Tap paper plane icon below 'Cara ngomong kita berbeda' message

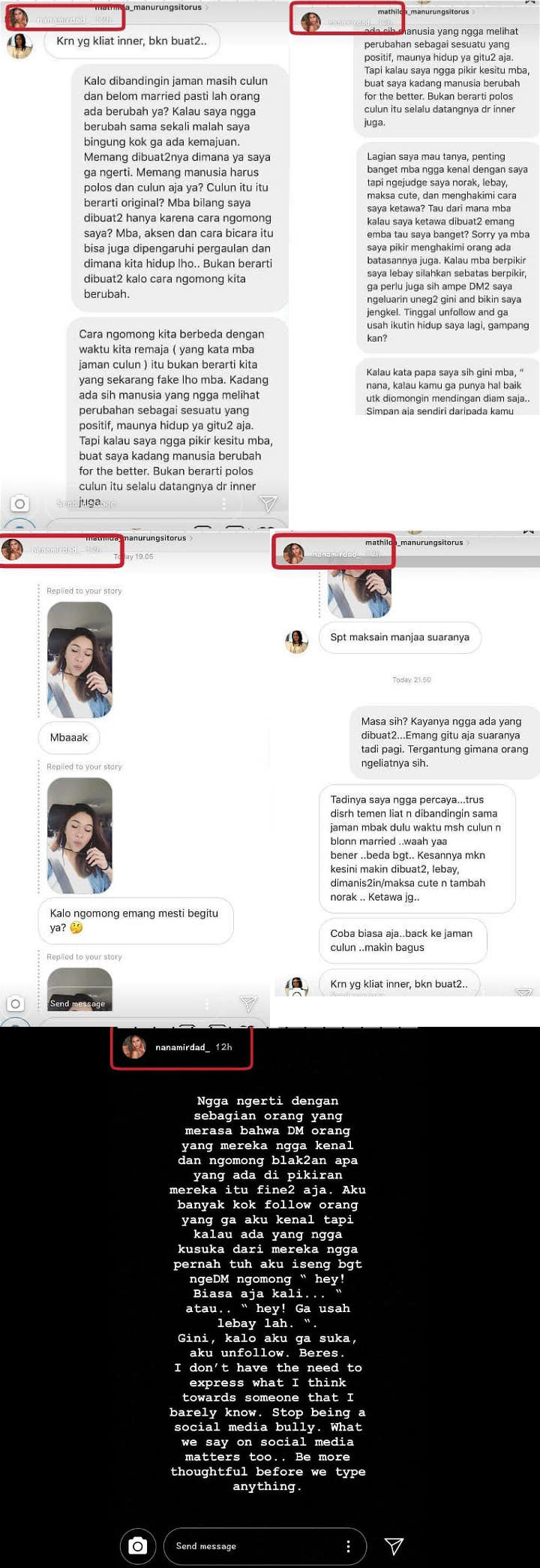268,503
